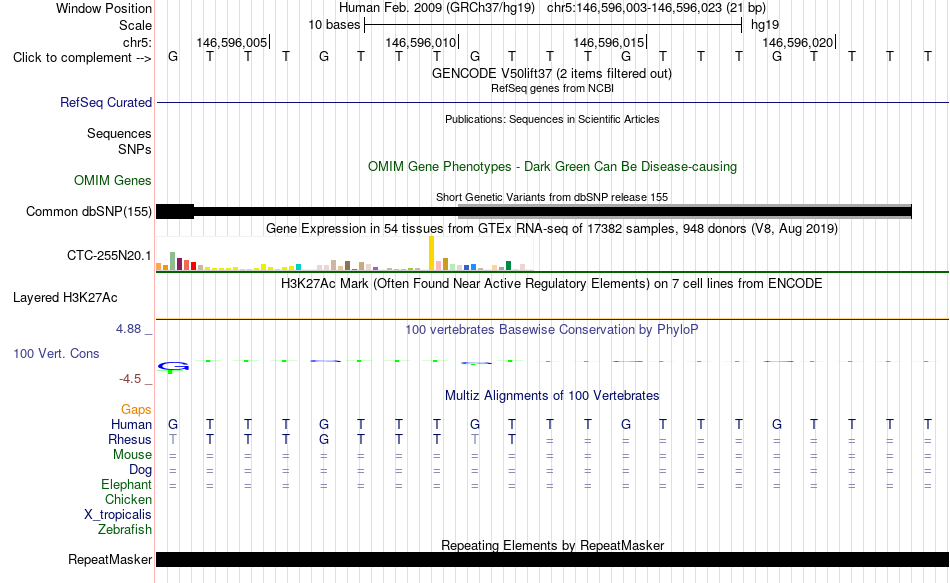Click the Dog species label

140,470
